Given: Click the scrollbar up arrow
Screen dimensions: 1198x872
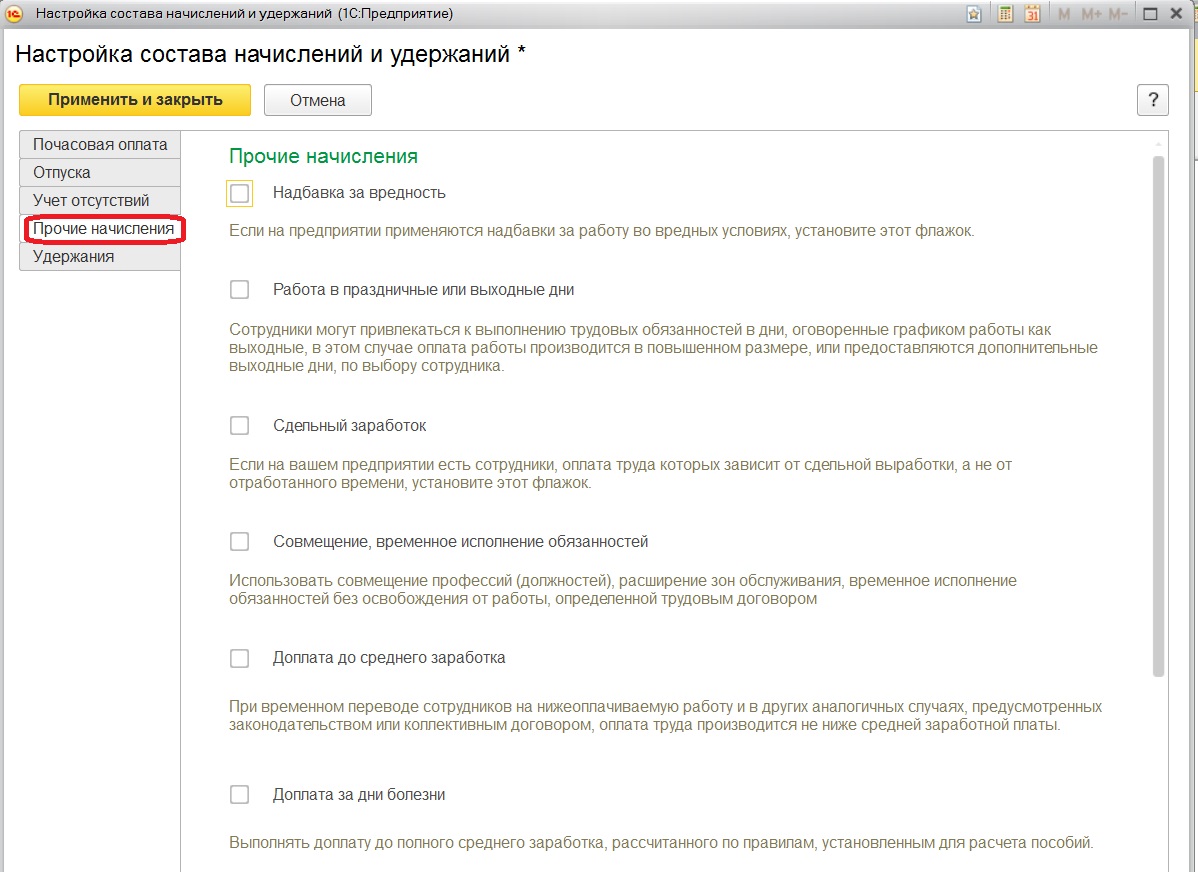Looking at the screenshot, I should tap(1158, 144).
